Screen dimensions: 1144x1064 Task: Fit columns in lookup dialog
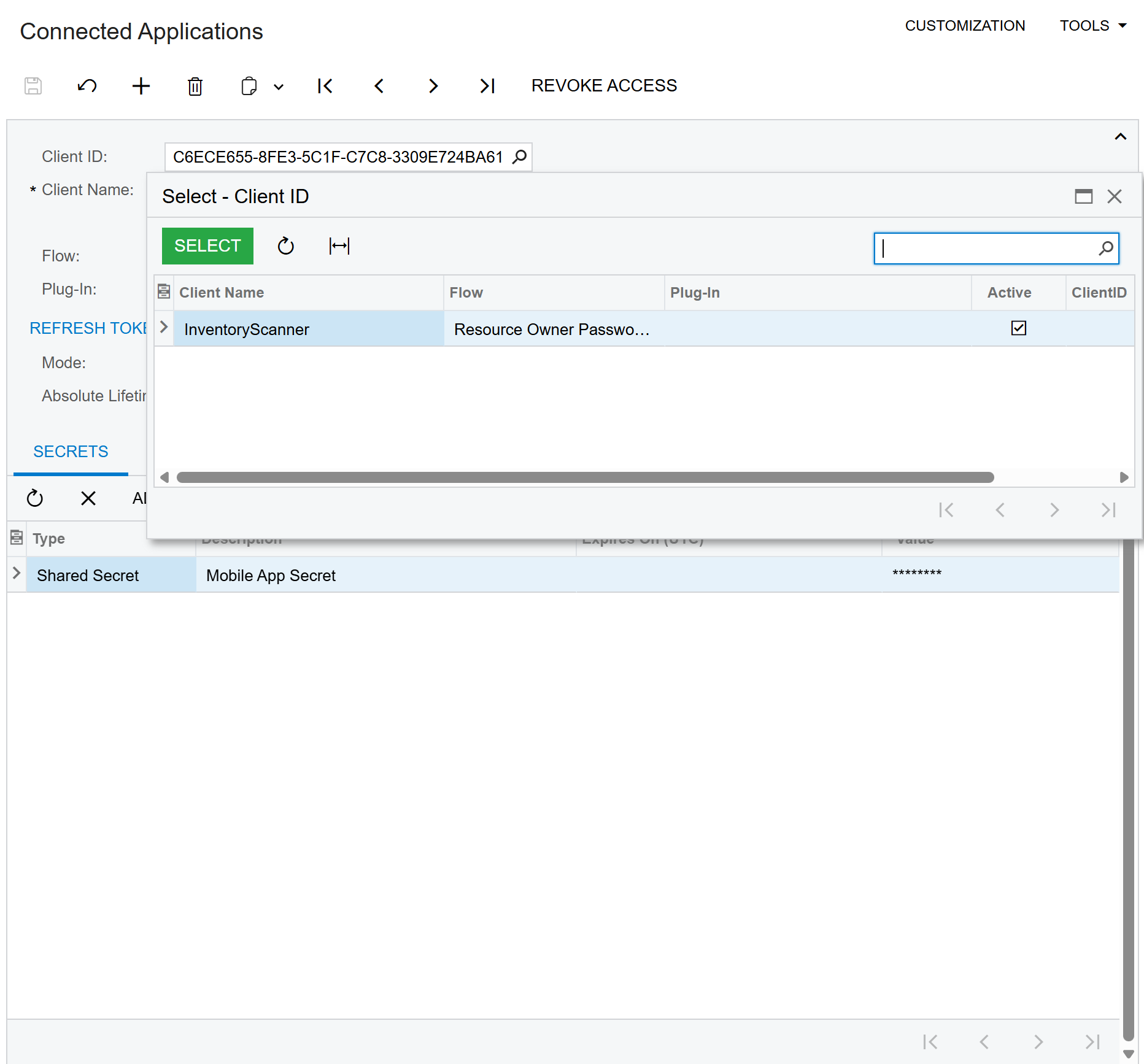339,246
